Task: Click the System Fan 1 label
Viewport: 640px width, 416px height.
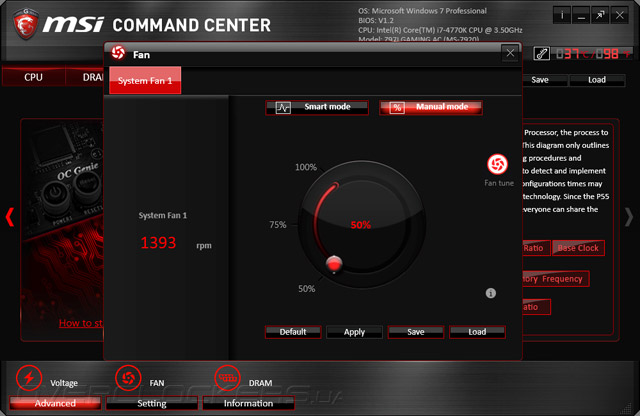Action: coord(162,216)
